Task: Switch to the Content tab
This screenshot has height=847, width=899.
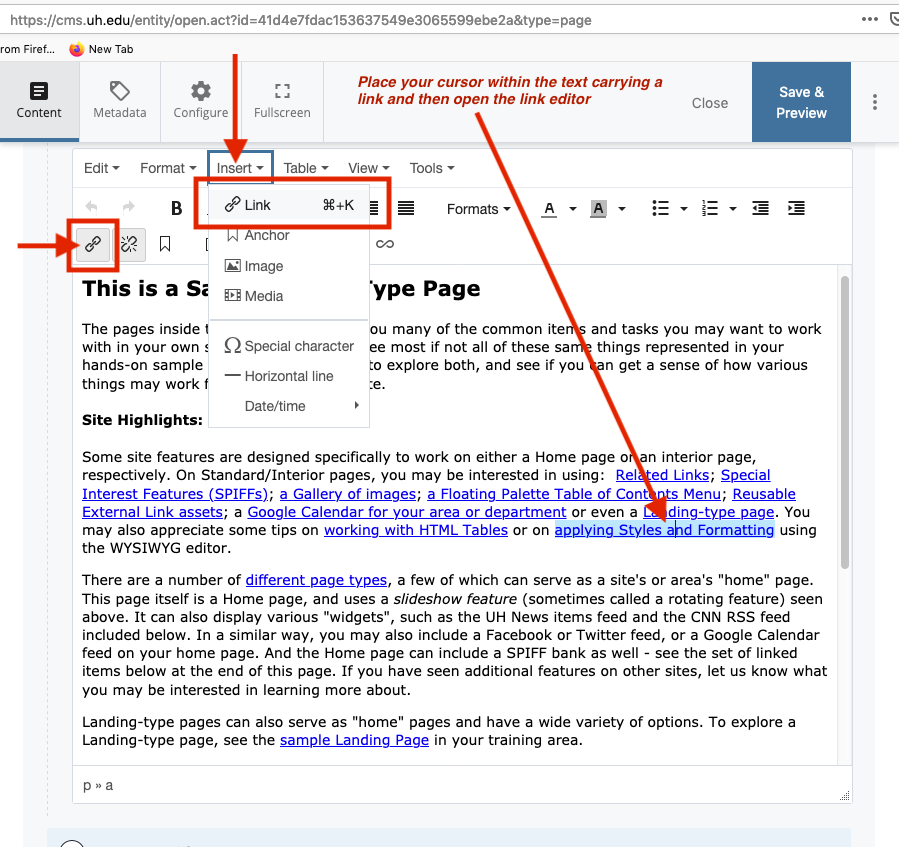Action: (x=39, y=101)
